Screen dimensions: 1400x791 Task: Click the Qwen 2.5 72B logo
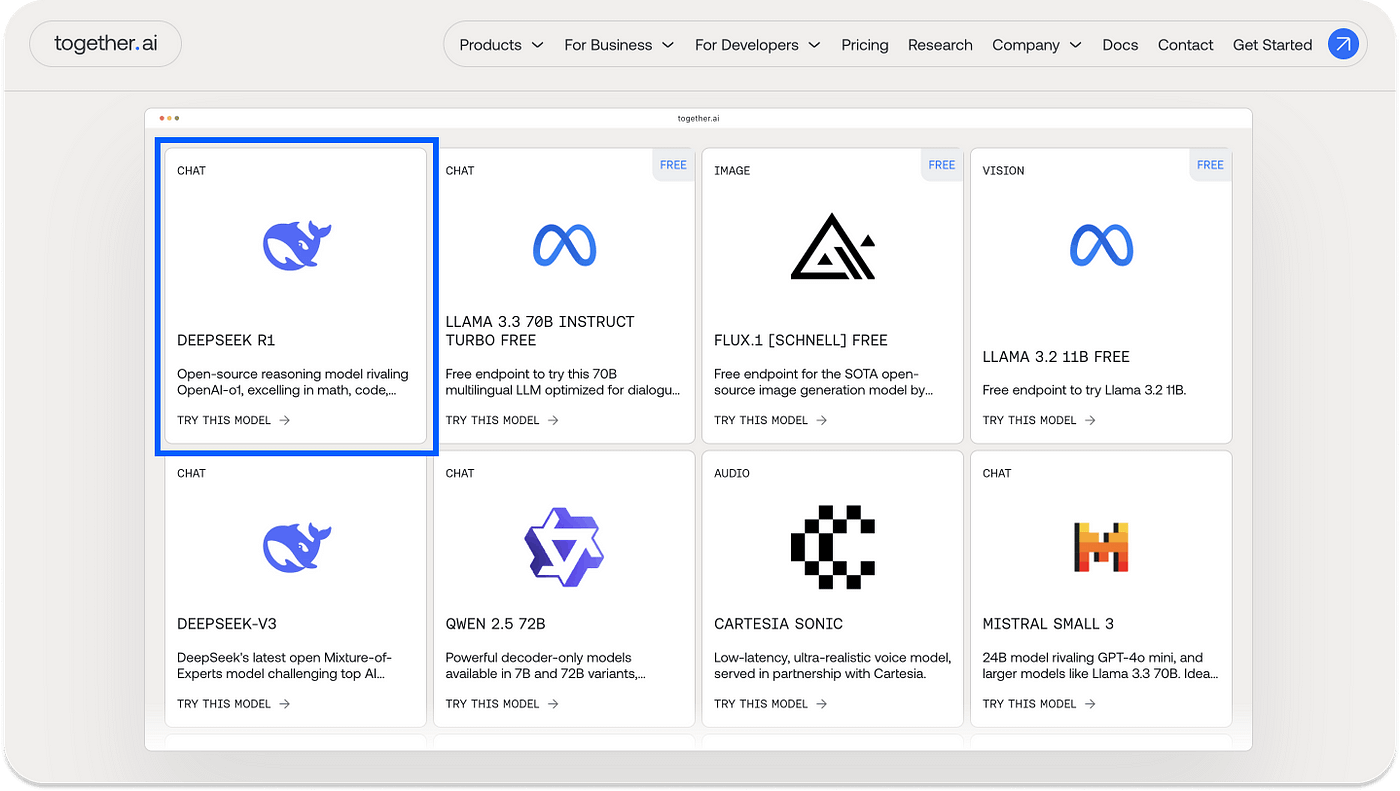564,548
